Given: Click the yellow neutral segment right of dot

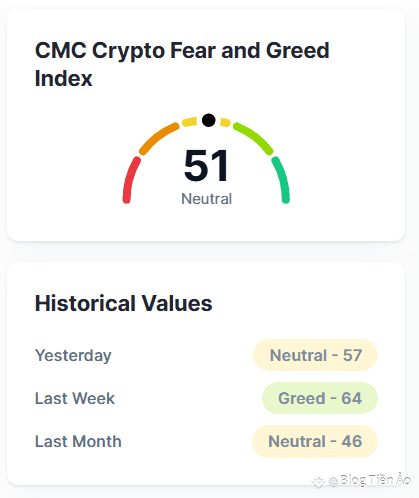Looking at the screenshot, I should coord(225,122).
